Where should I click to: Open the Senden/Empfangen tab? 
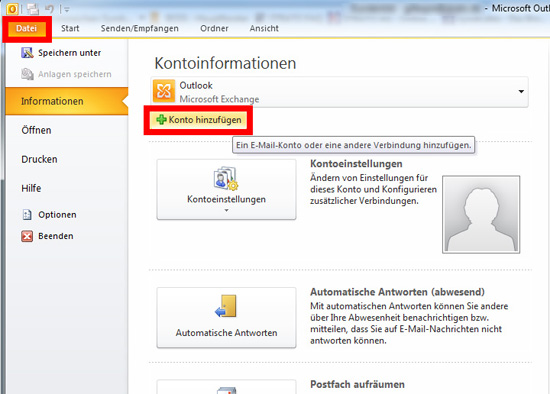[x=140, y=28]
